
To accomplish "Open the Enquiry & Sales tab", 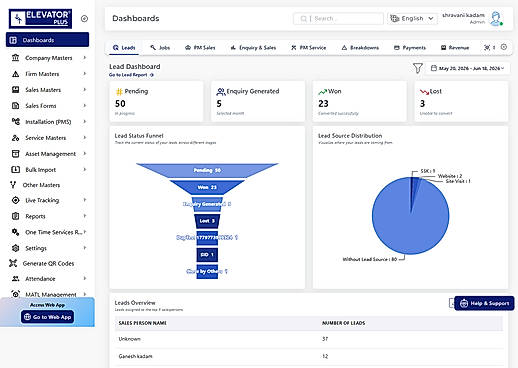I will (x=253, y=48).
